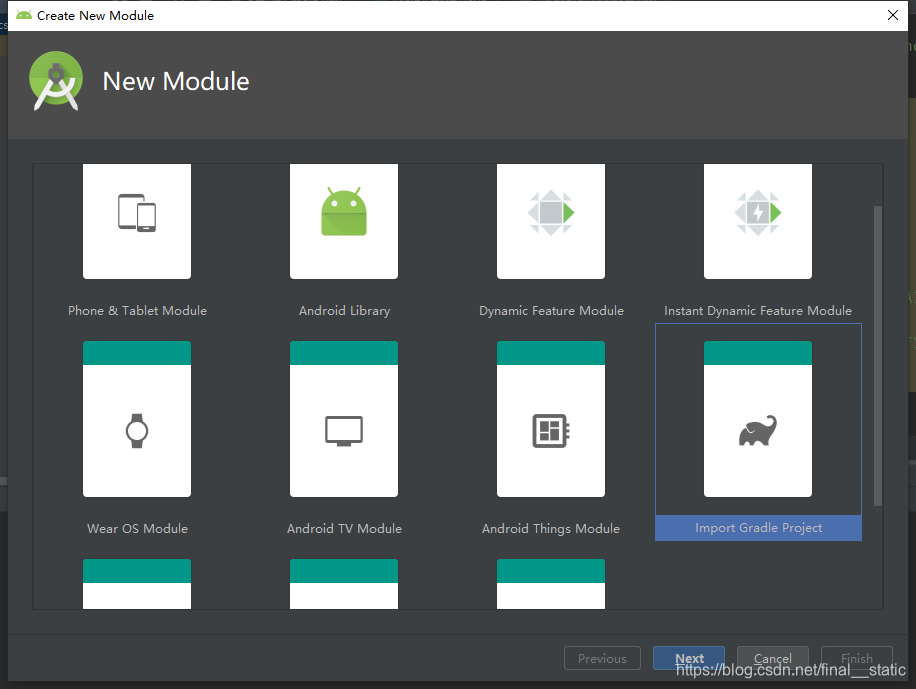Close the Create New Module dialog

coord(893,15)
